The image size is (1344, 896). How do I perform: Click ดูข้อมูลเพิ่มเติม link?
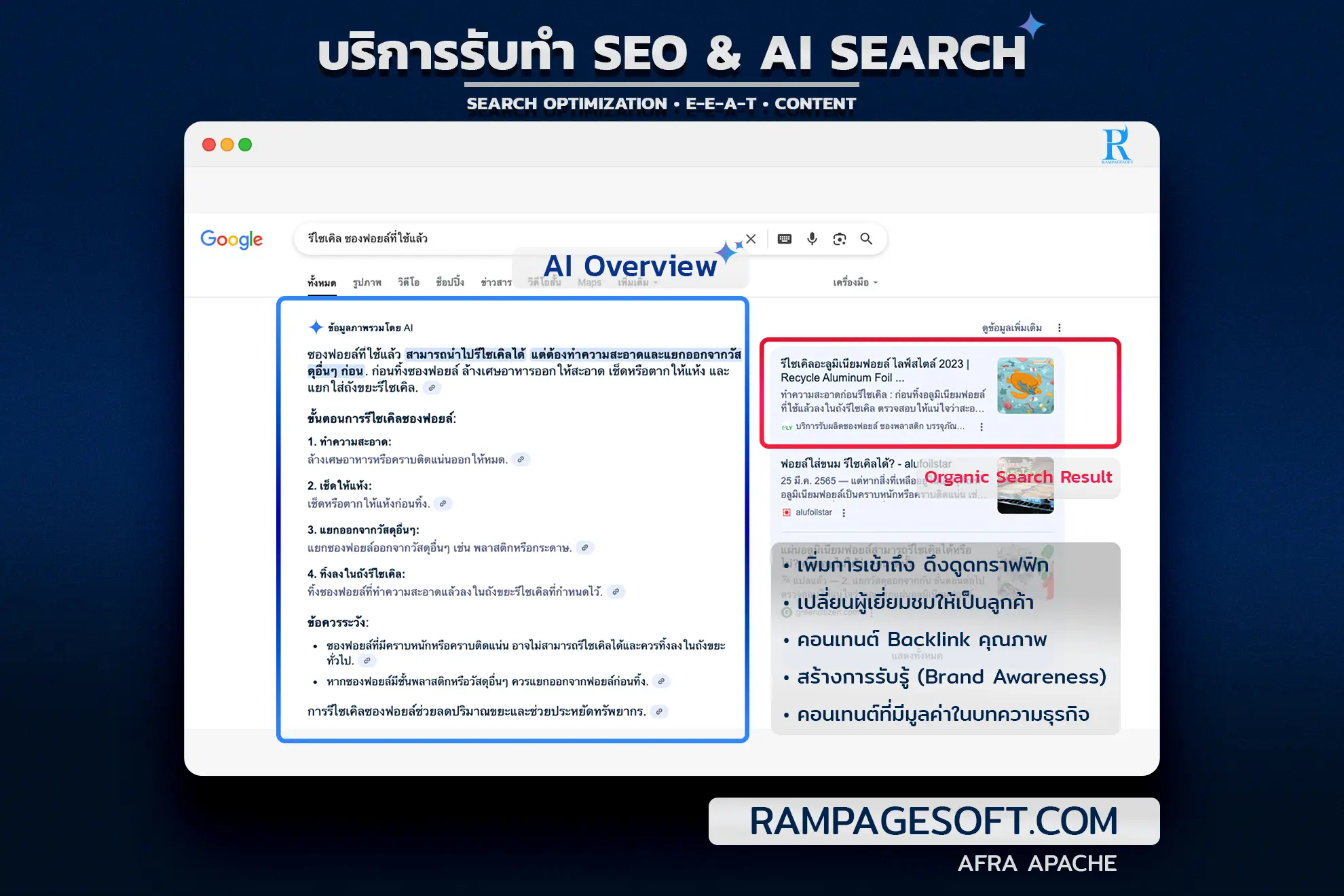1011,328
